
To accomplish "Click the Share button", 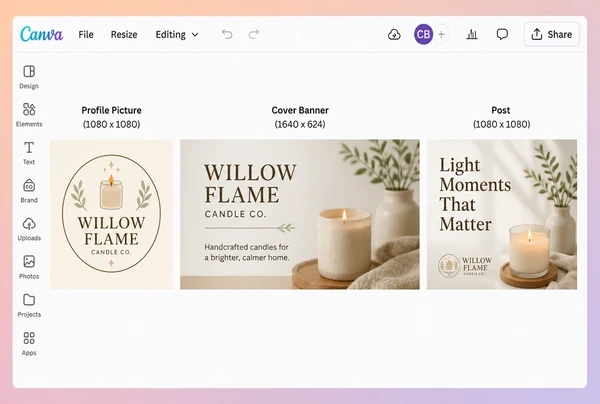I will point(551,34).
